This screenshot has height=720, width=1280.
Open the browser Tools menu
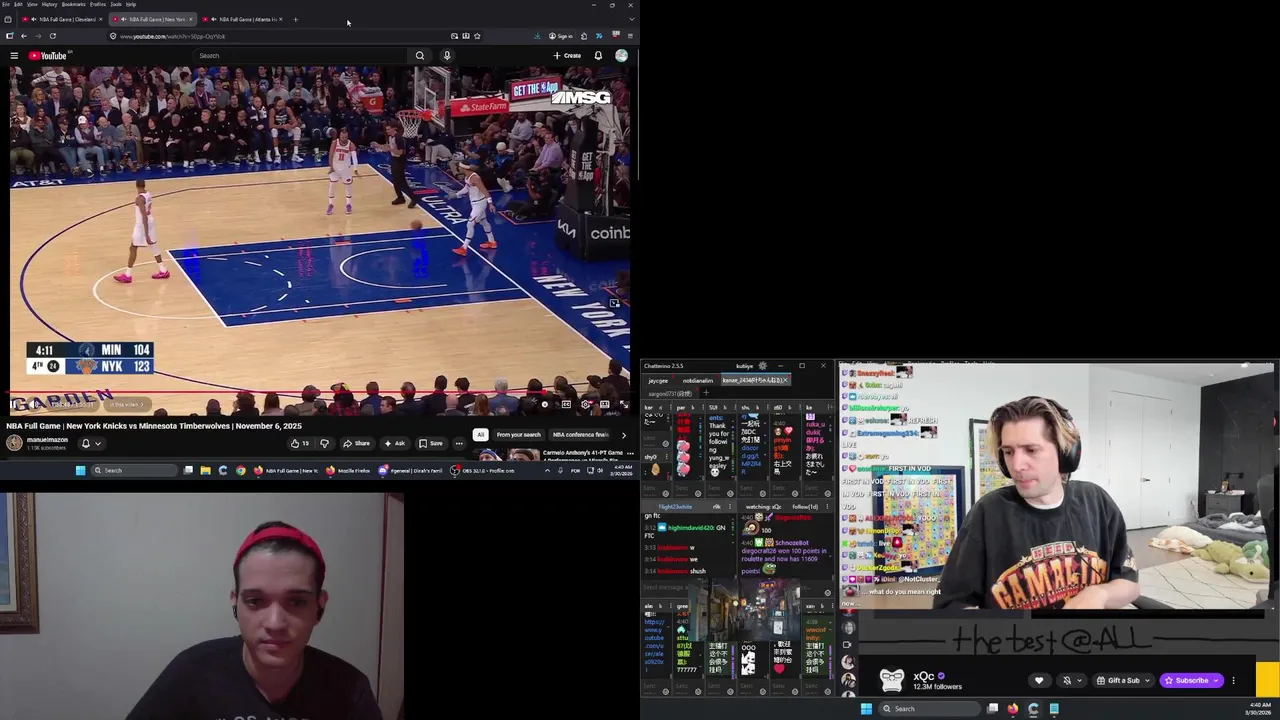pos(116,4)
